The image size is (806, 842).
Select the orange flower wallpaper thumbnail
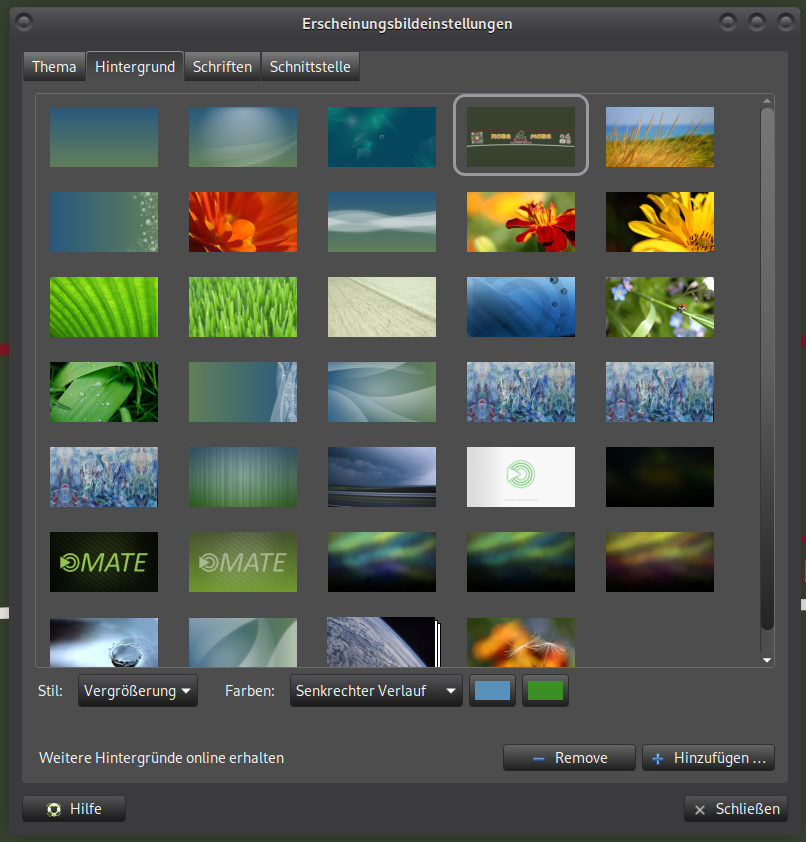(x=243, y=222)
